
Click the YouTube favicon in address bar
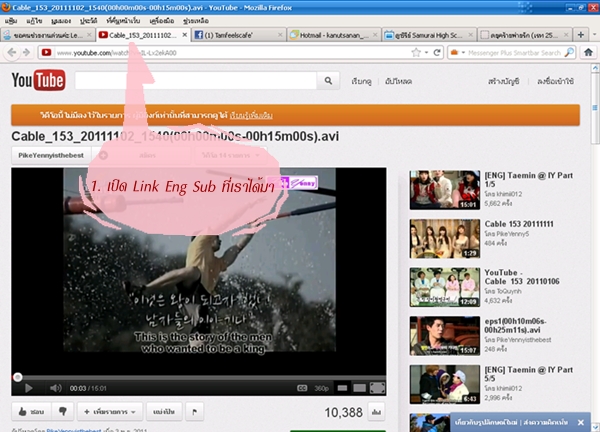(x=46, y=52)
